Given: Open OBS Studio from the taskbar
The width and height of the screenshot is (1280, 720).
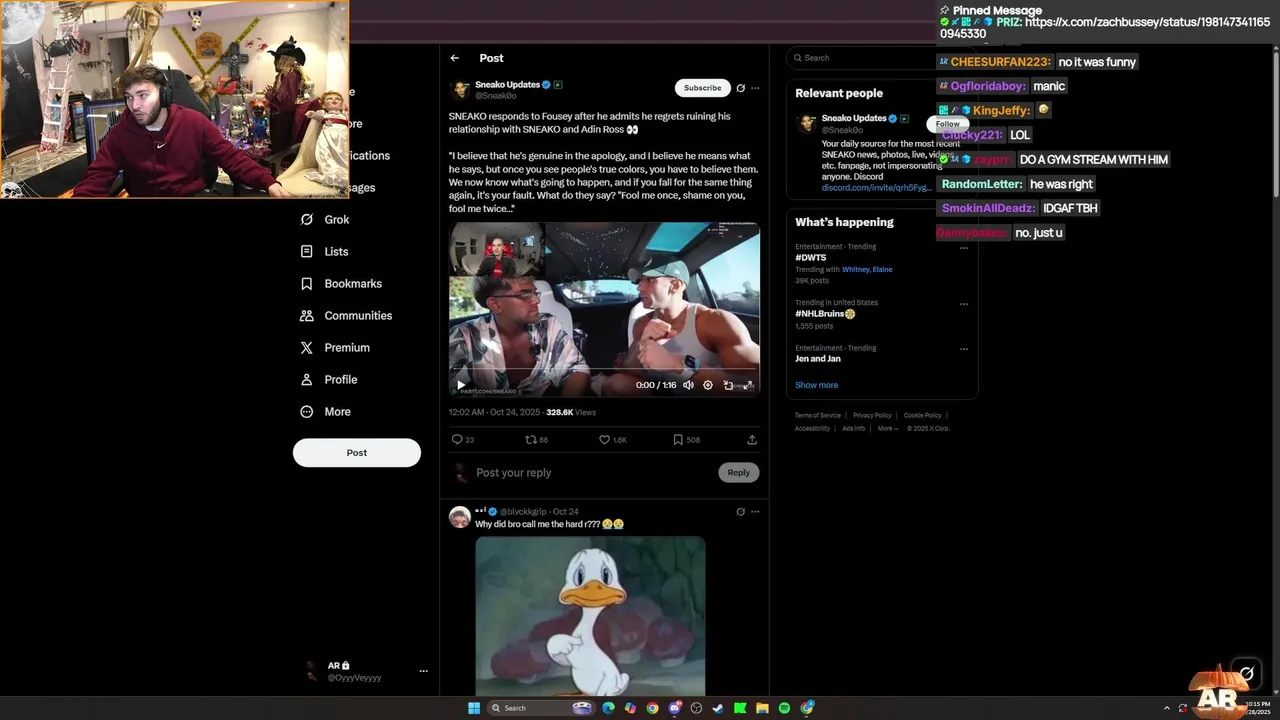Looking at the screenshot, I should pyautogui.click(x=696, y=708).
